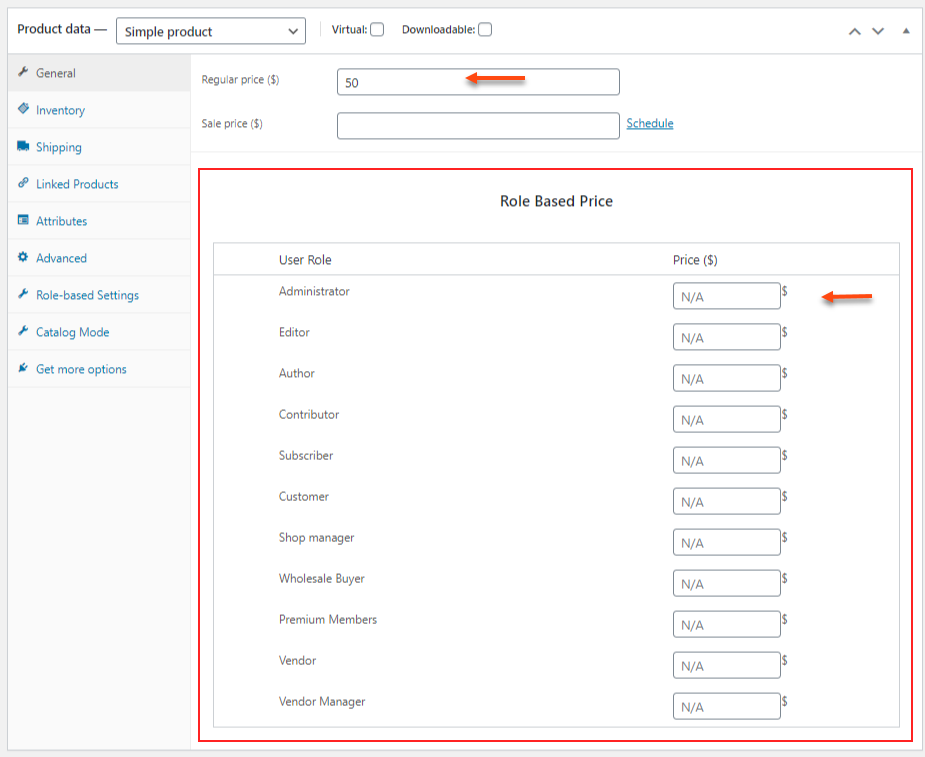Screen dimensions: 925x757
Task: Open the Shipping tab
Action: [99, 147]
